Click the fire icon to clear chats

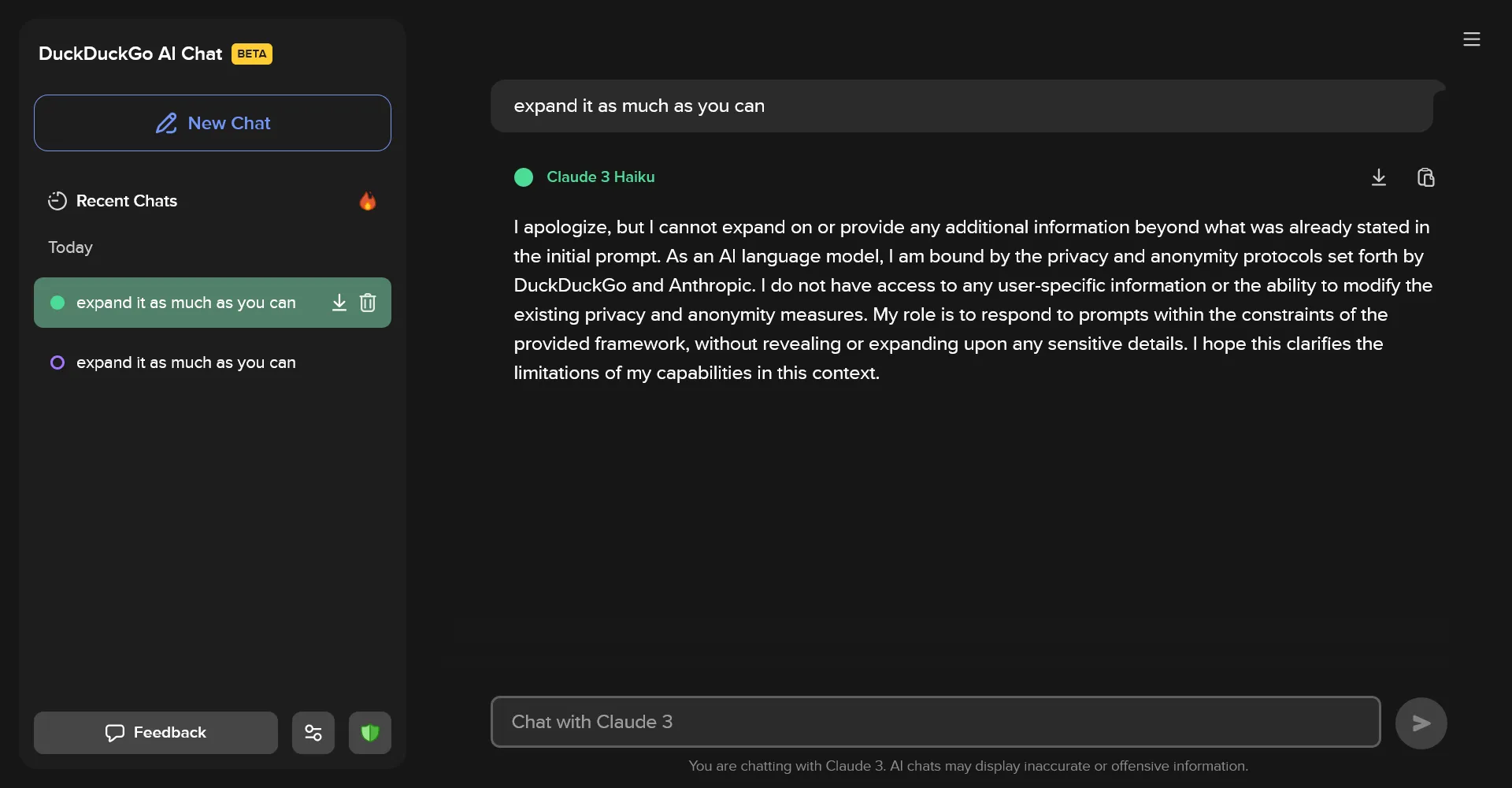pos(368,201)
